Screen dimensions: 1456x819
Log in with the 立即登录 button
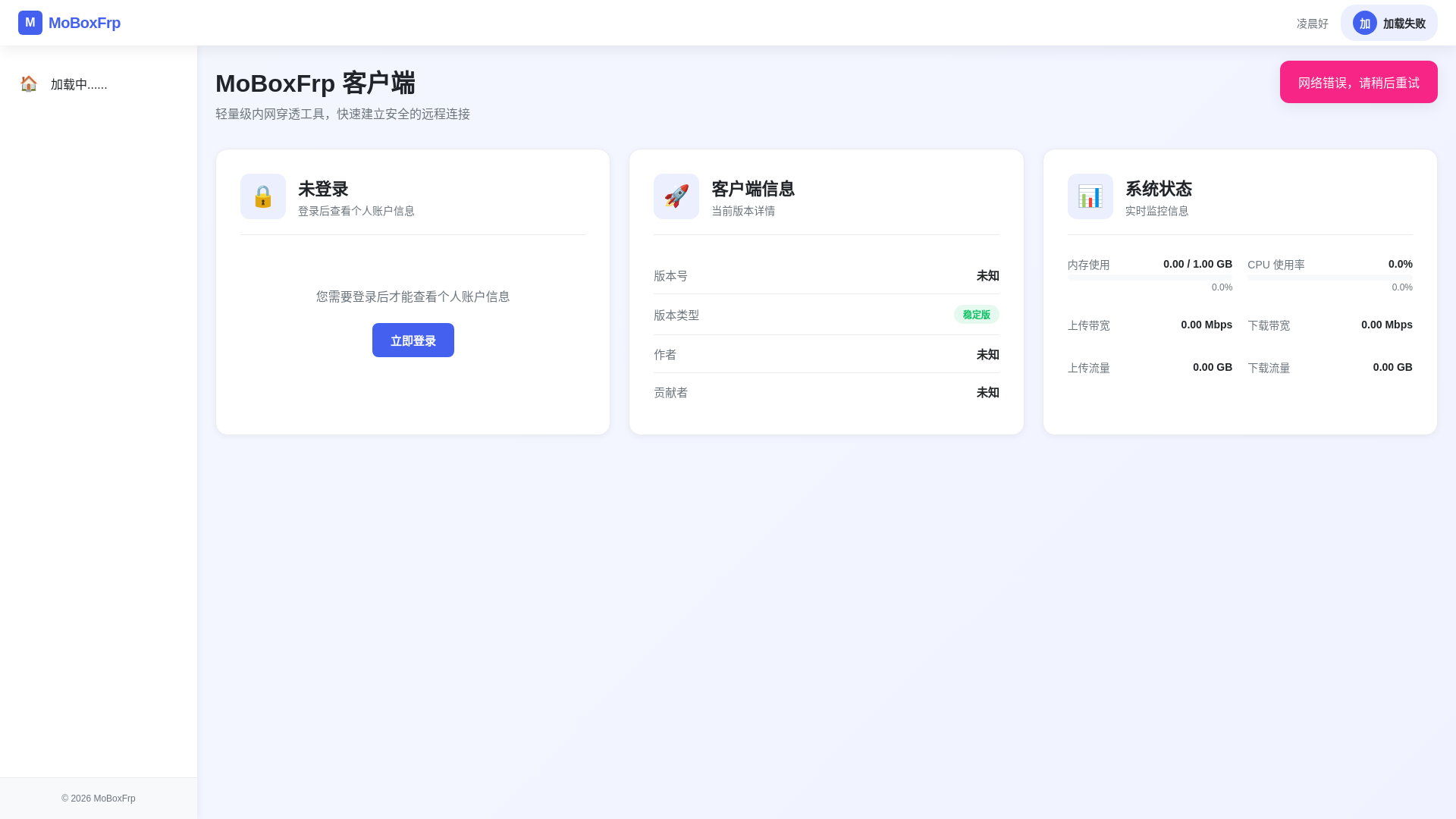(x=413, y=340)
